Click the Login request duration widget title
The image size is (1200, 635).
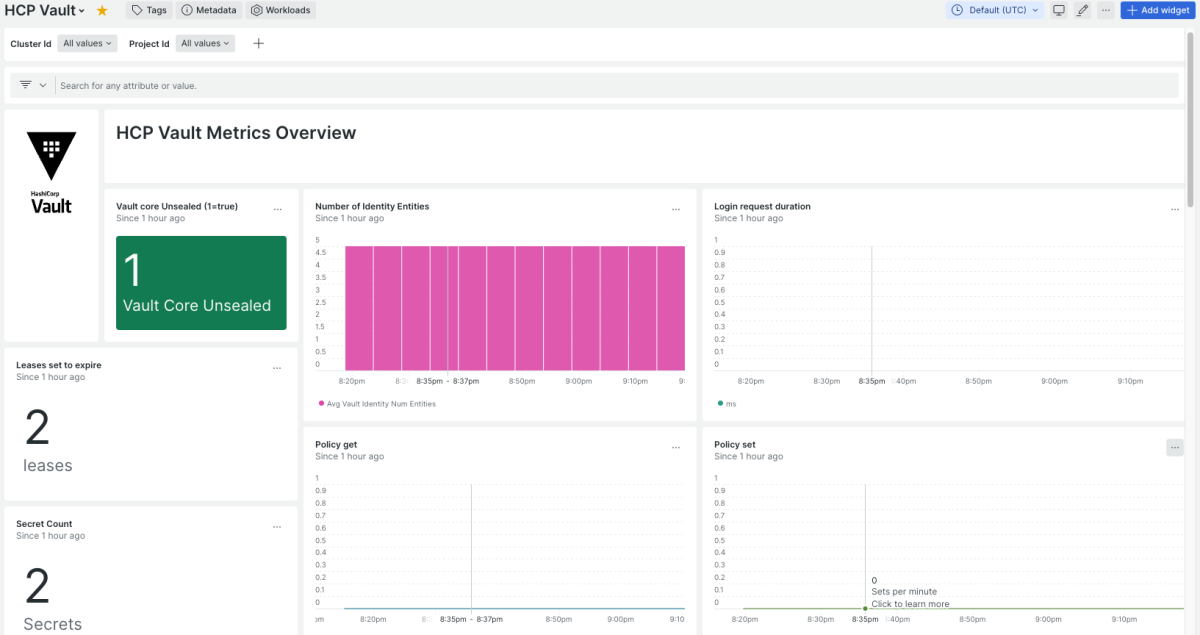pyautogui.click(x=762, y=206)
